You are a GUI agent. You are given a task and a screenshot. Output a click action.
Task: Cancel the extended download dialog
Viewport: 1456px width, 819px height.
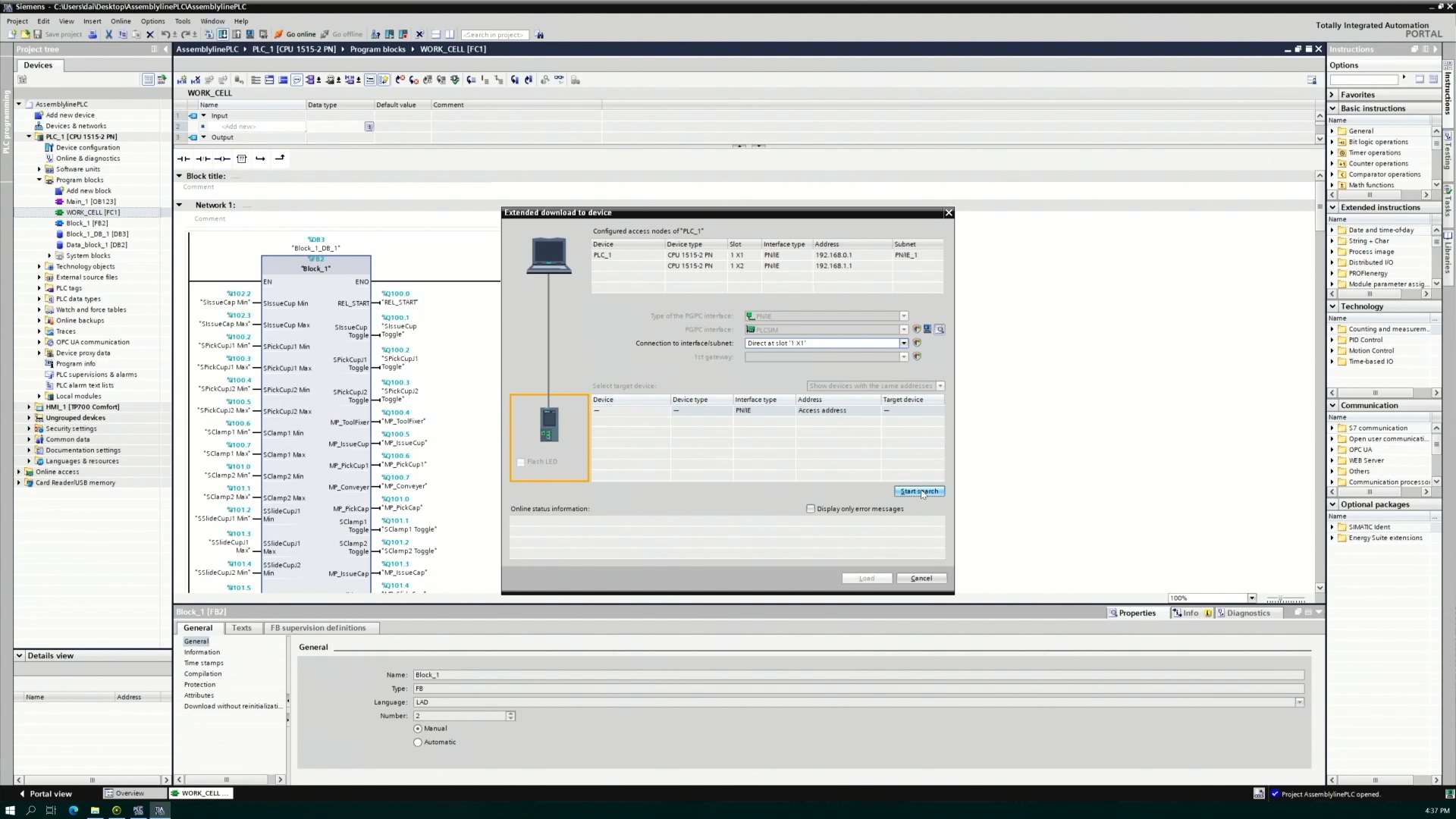pos(921,578)
